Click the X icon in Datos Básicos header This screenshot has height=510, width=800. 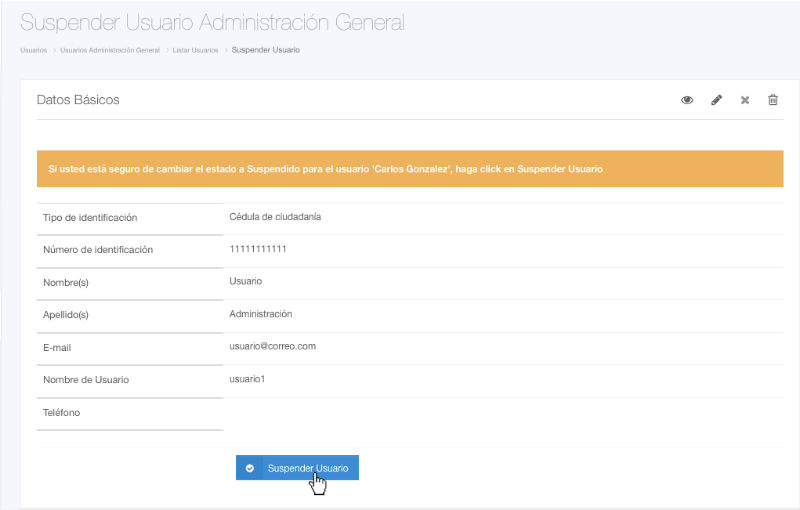point(745,100)
